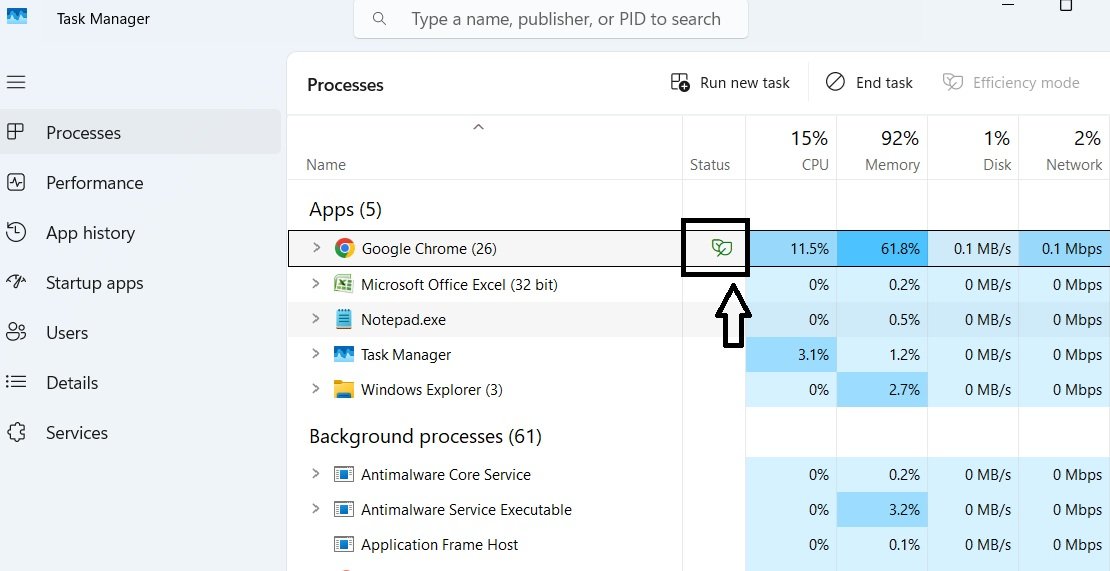This screenshot has height=571, width=1110.
Task: Expand the Antimalware Core Service group
Action: coord(316,473)
